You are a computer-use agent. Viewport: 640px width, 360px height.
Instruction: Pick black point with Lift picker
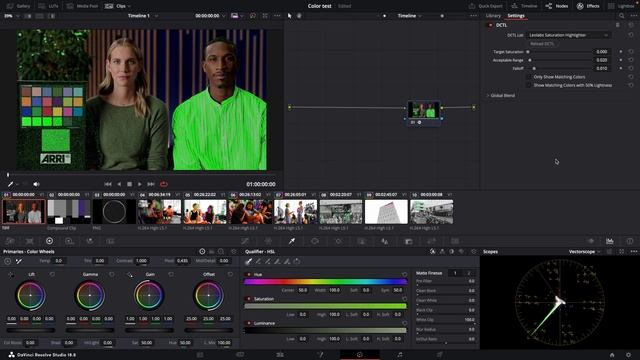pyautogui.click(x=11, y=275)
